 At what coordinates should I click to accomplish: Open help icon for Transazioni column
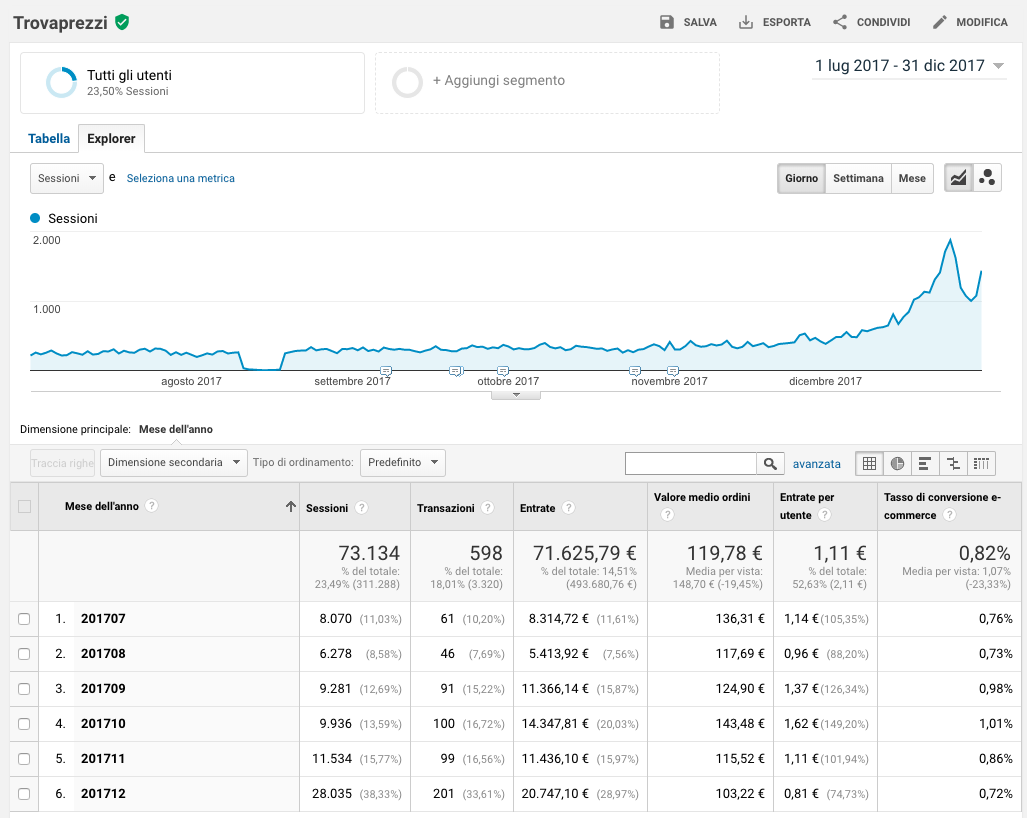pyautogui.click(x=487, y=508)
